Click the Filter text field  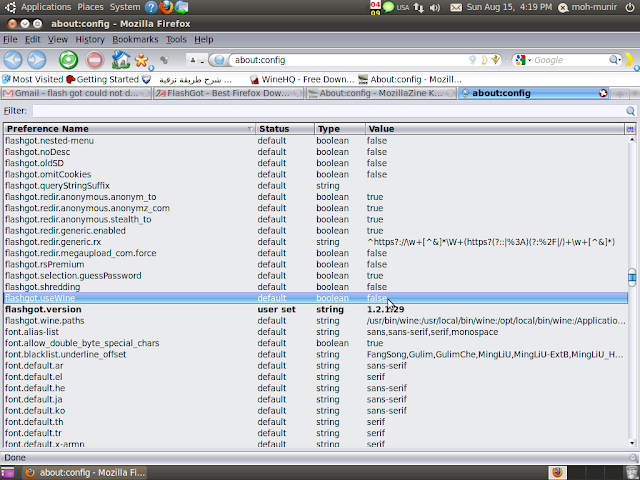[328, 111]
